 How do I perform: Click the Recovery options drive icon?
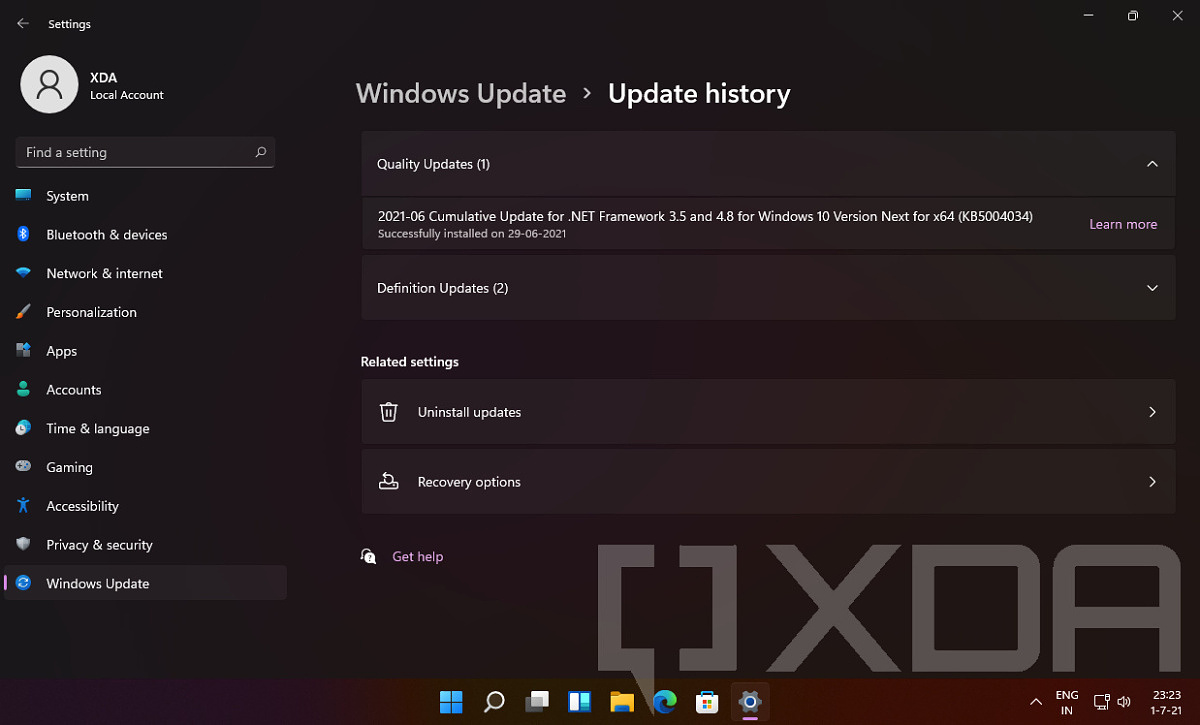pos(389,482)
